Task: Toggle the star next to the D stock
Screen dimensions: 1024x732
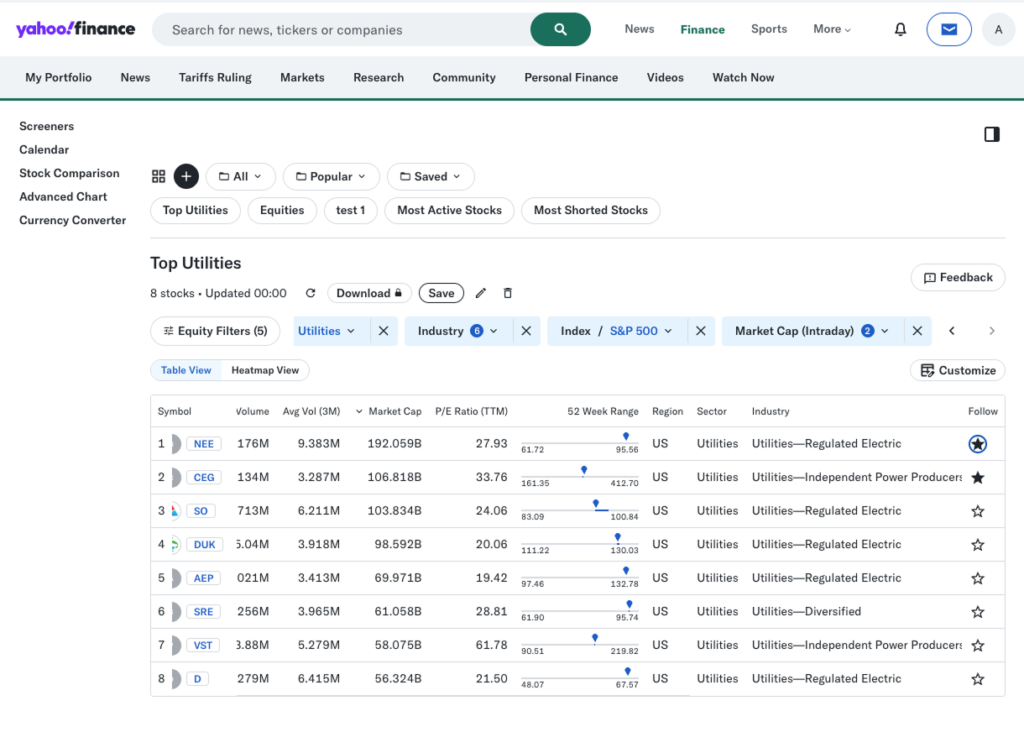Action: coord(977,678)
